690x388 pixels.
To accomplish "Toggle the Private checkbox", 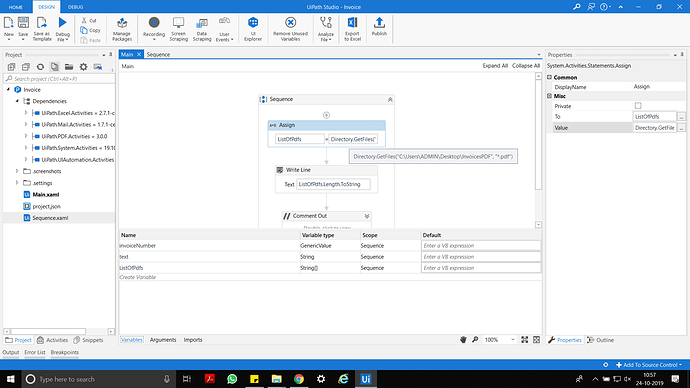I will 638,106.
